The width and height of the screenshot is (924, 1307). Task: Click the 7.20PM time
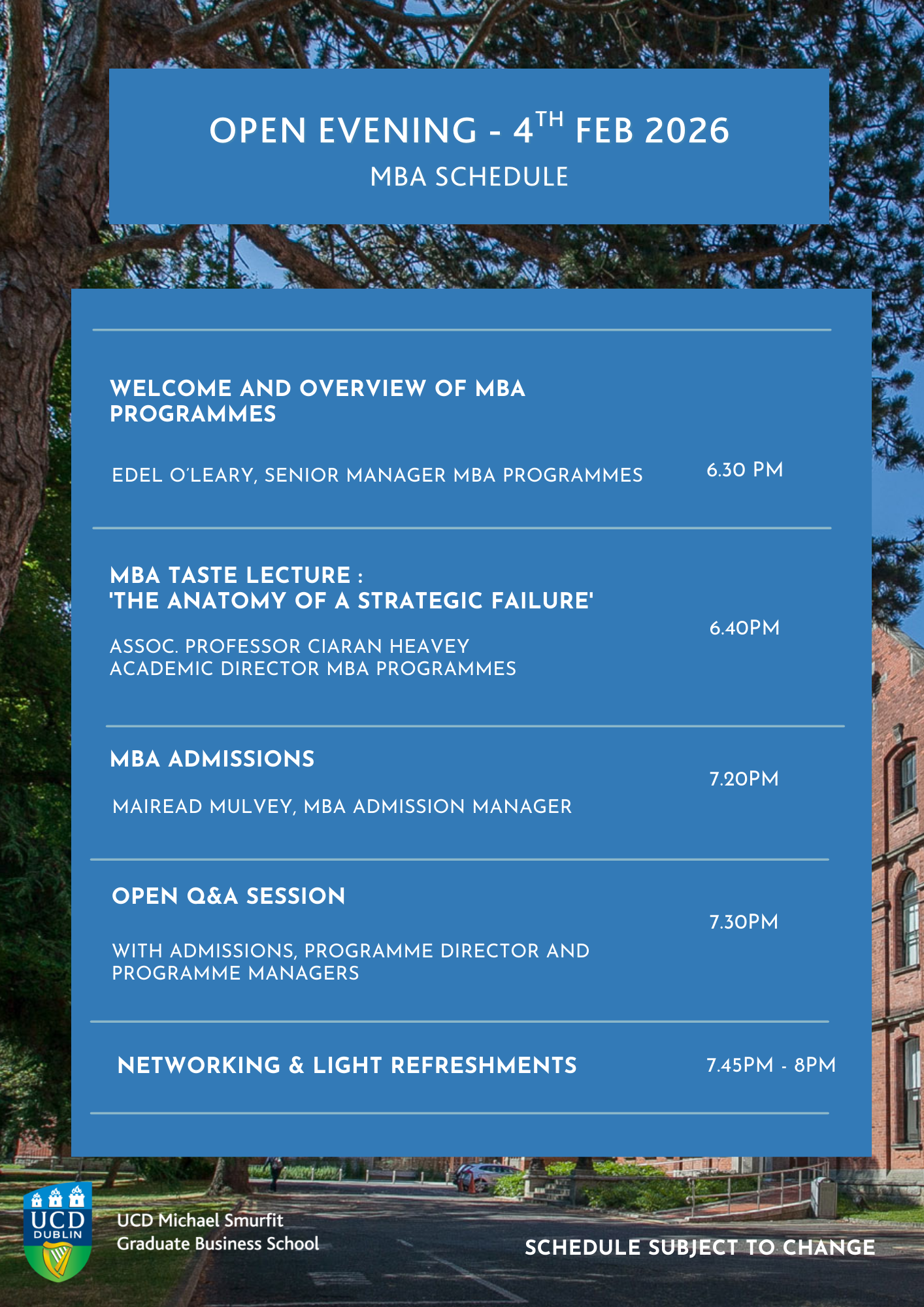coord(744,779)
